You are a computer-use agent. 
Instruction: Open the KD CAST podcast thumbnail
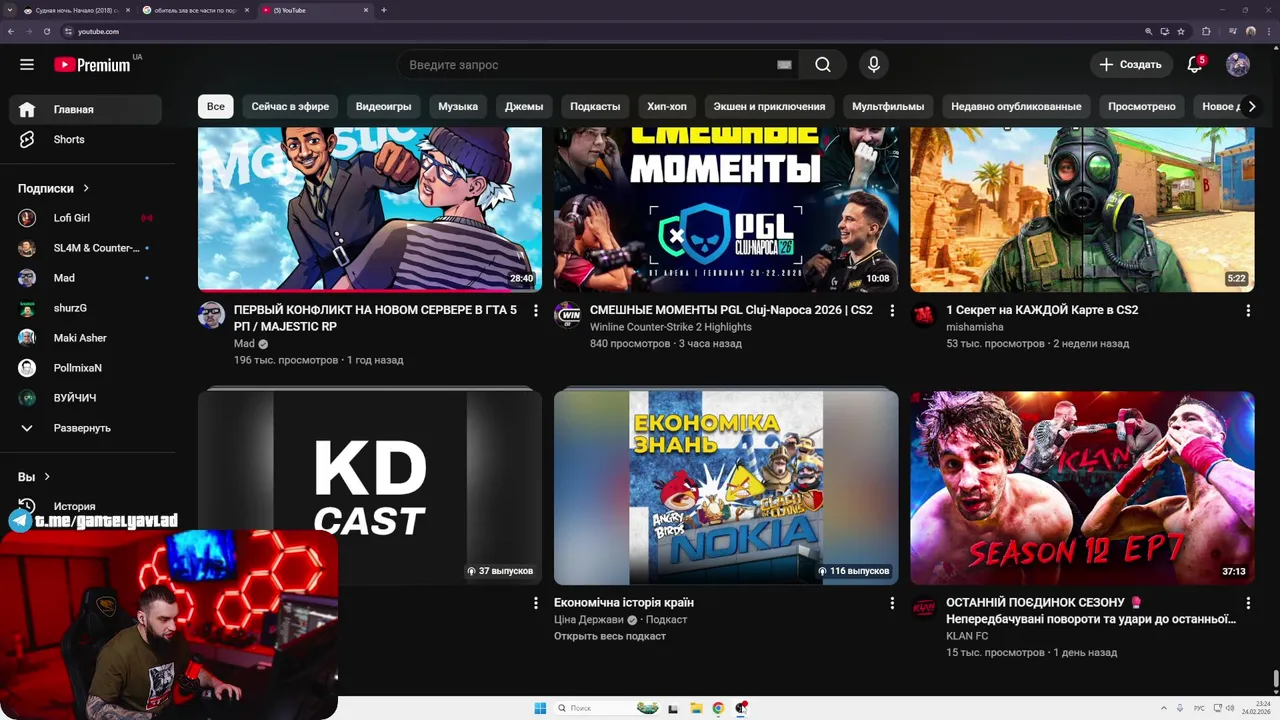coord(370,488)
